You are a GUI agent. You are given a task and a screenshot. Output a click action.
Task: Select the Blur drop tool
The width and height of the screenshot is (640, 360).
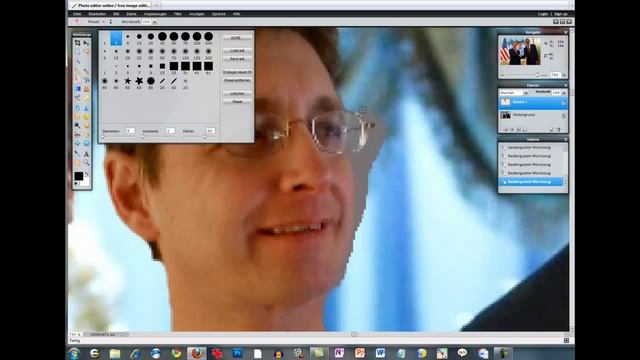78,108
